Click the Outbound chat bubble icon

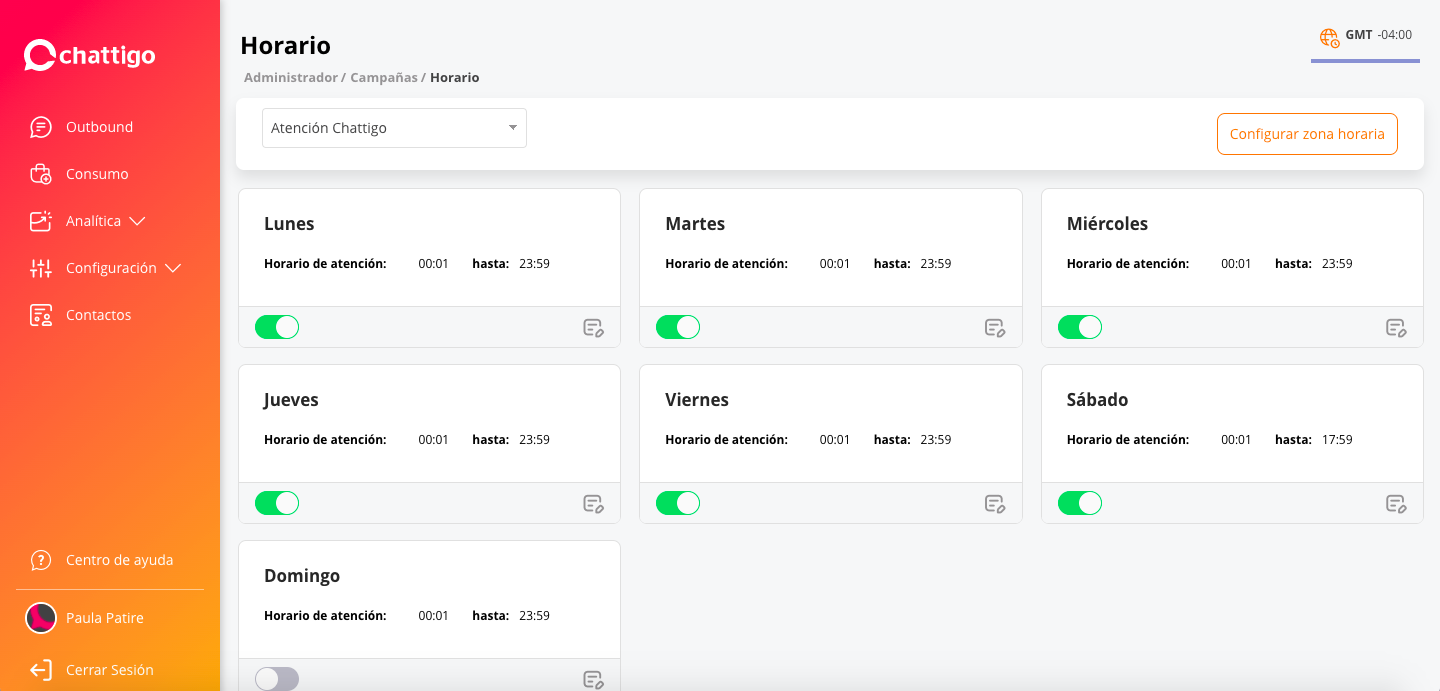coord(41,127)
